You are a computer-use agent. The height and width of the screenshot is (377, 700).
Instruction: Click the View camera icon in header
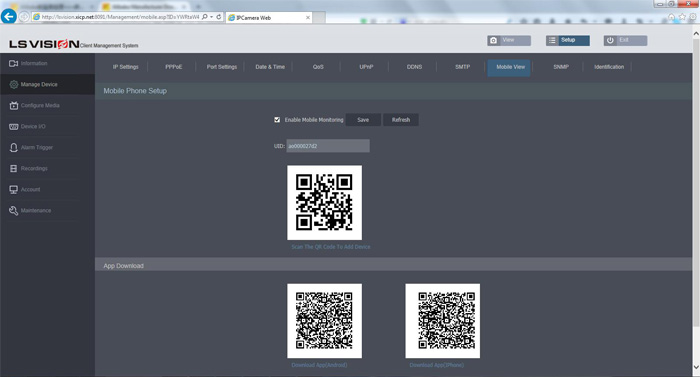[x=493, y=40]
